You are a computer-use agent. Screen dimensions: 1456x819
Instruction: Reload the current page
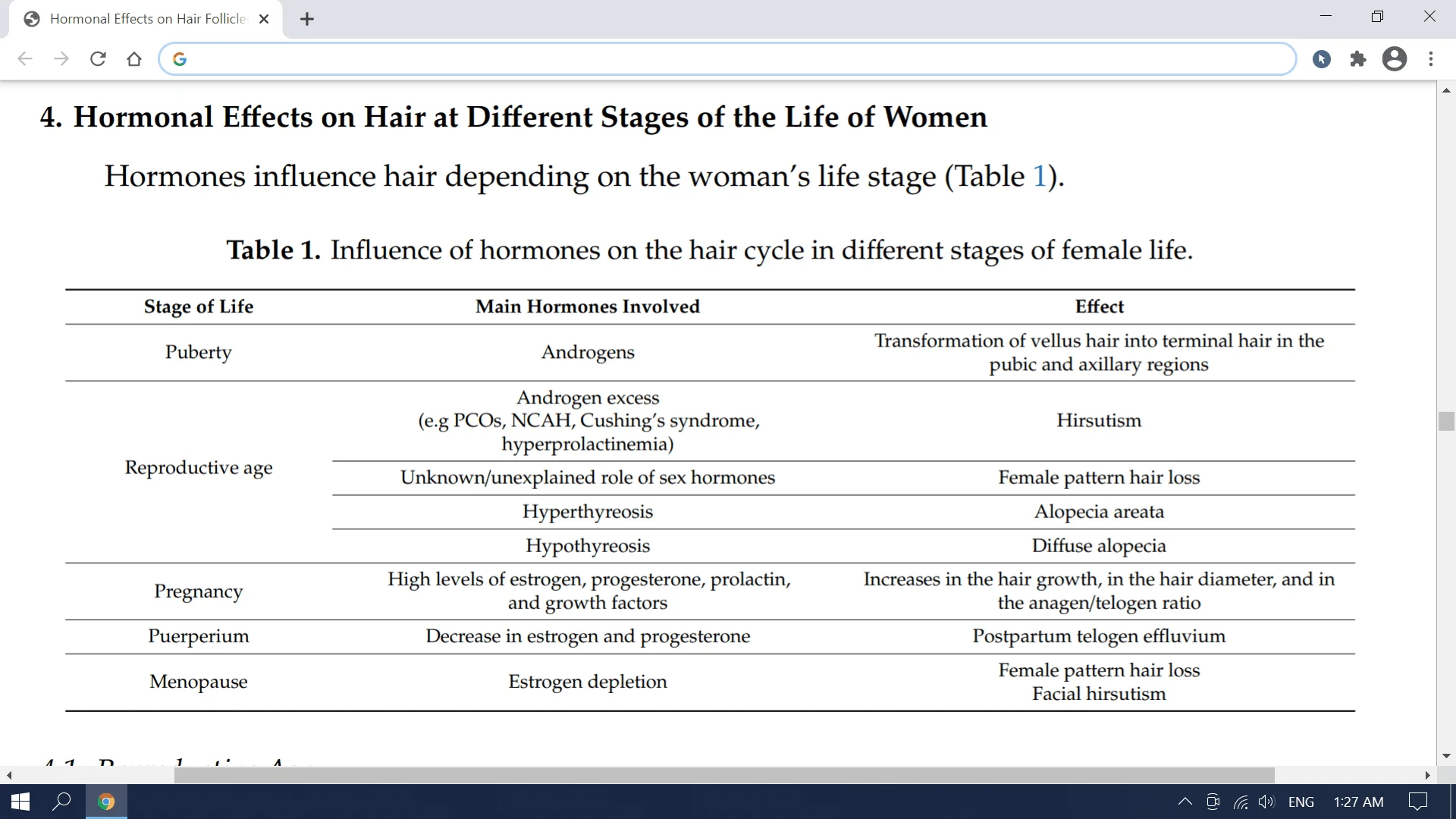(x=98, y=59)
